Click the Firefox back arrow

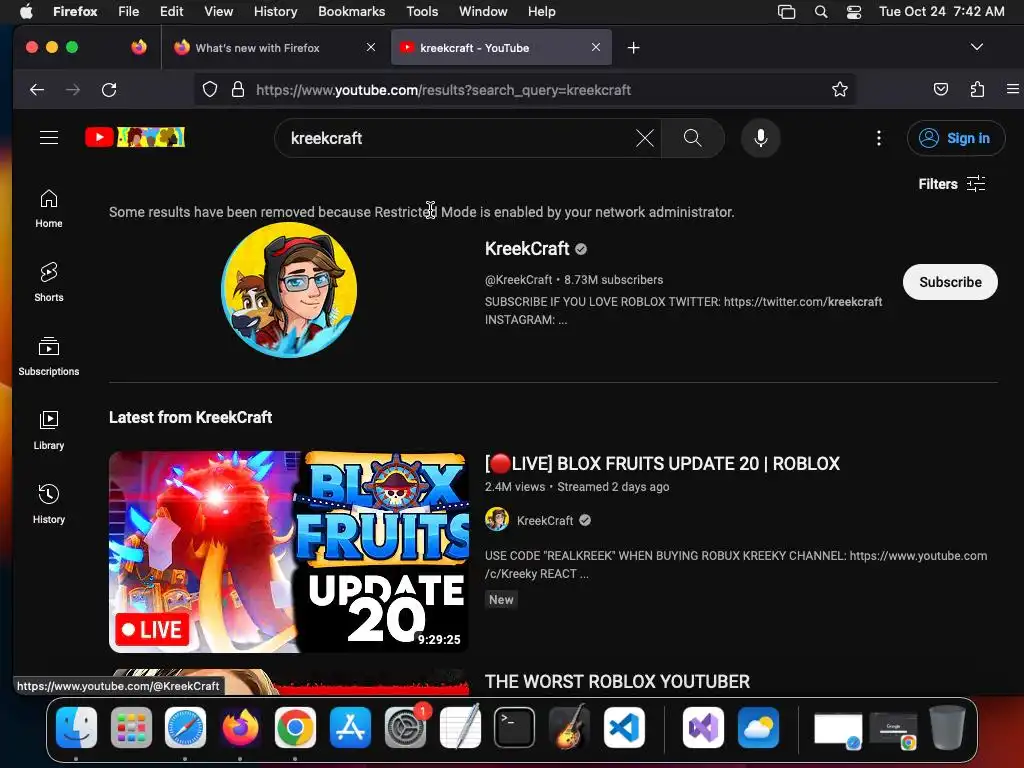[37, 90]
